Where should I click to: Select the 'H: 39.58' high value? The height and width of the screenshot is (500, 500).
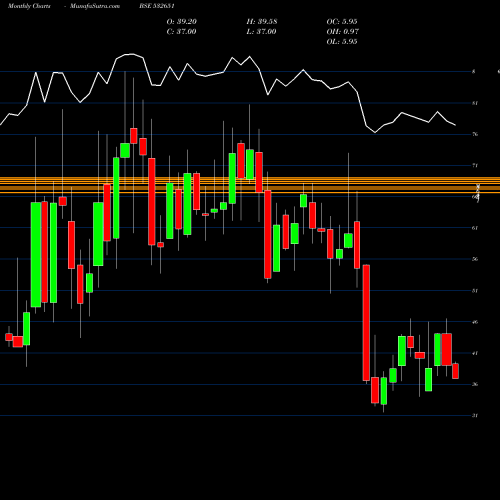point(262,22)
